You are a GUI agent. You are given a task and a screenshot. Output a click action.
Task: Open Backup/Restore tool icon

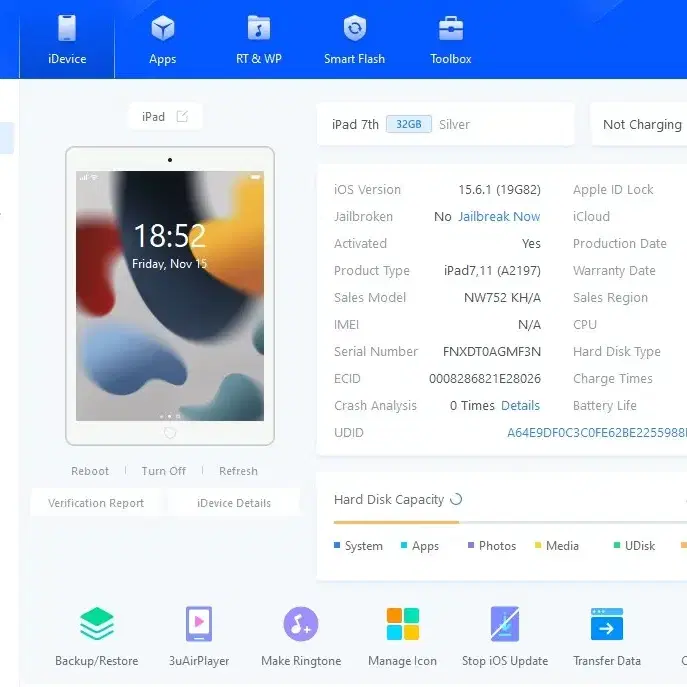point(97,624)
